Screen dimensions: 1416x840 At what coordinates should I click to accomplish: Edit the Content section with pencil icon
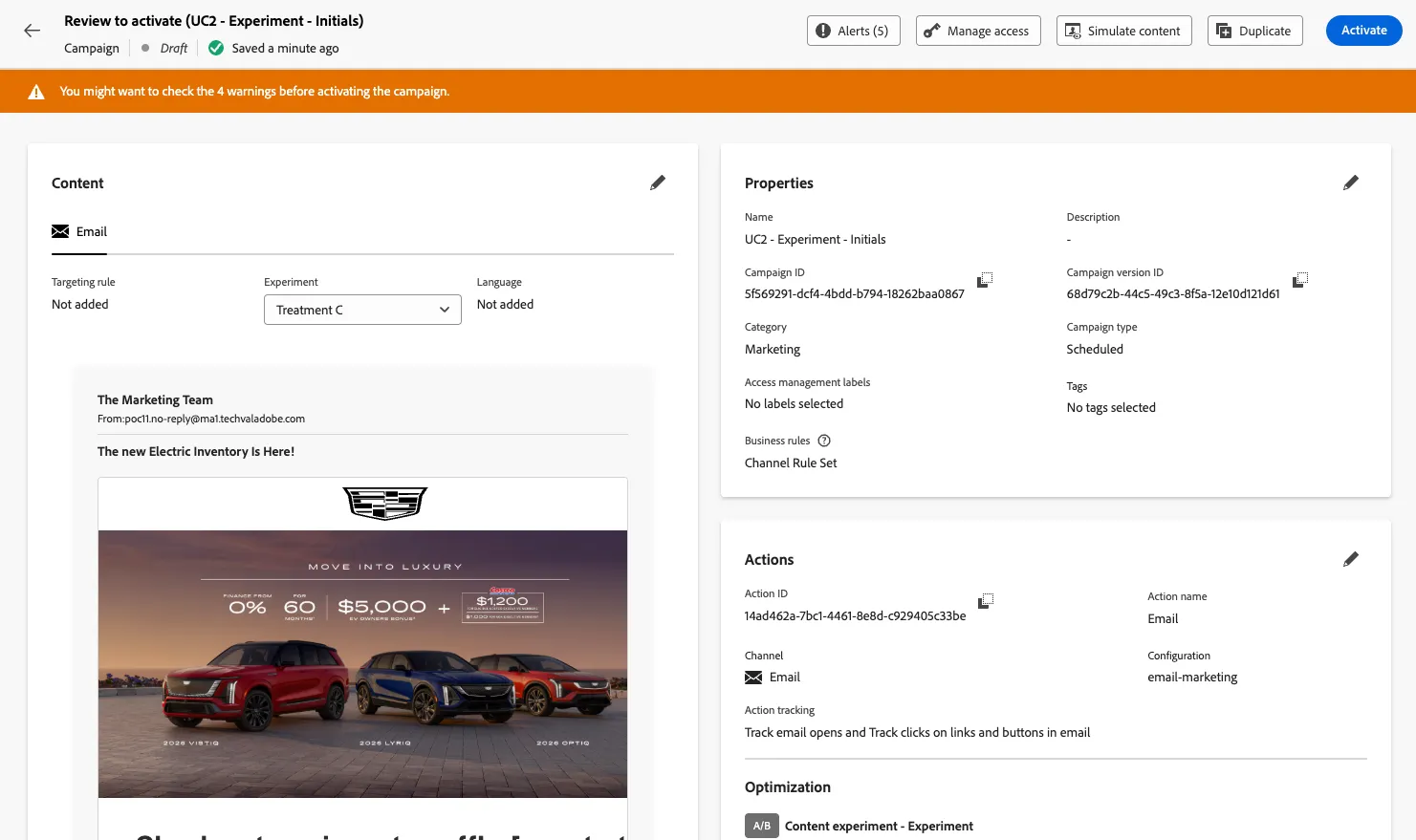point(658,183)
